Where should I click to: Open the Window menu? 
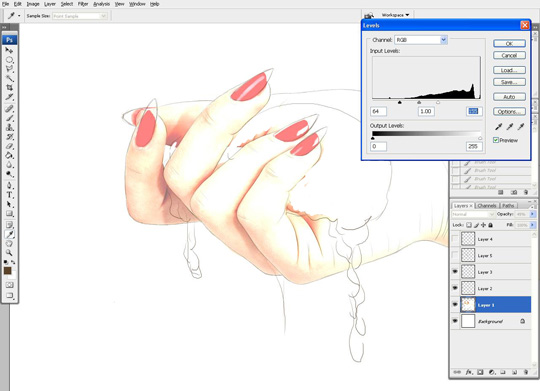click(137, 4)
